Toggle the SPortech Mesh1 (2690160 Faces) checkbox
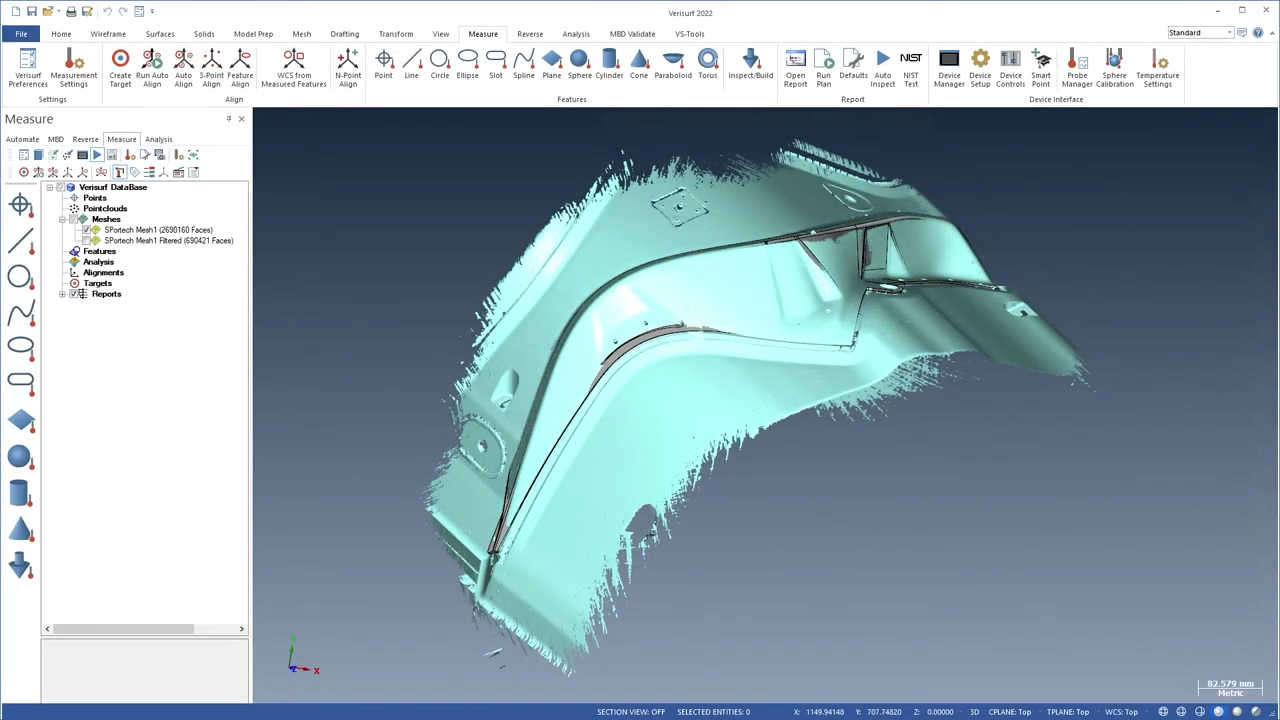The image size is (1280, 720). [86, 230]
